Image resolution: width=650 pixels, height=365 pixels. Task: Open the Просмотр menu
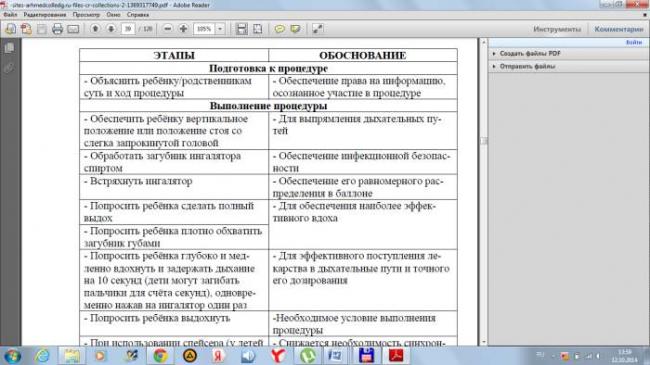(86, 15)
